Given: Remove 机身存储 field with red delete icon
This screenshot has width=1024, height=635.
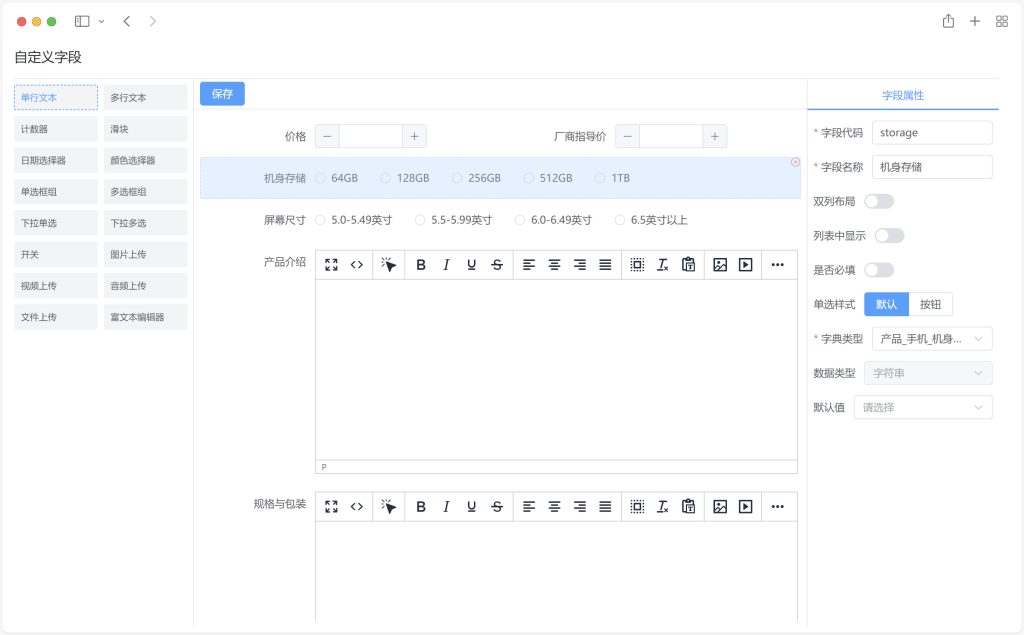Looking at the screenshot, I should coord(795,162).
